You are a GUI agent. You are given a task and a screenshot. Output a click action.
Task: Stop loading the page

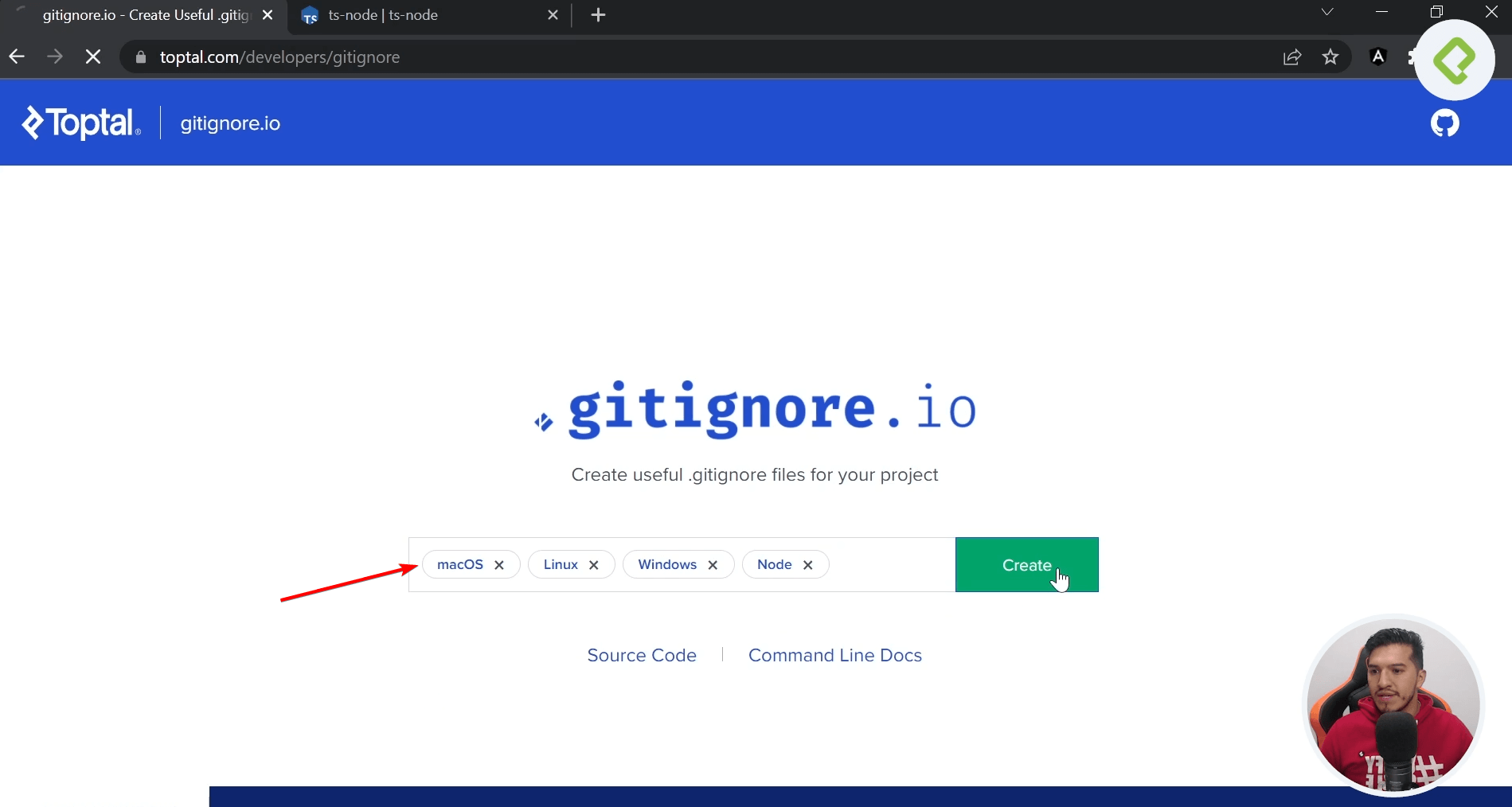[x=93, y=57]
